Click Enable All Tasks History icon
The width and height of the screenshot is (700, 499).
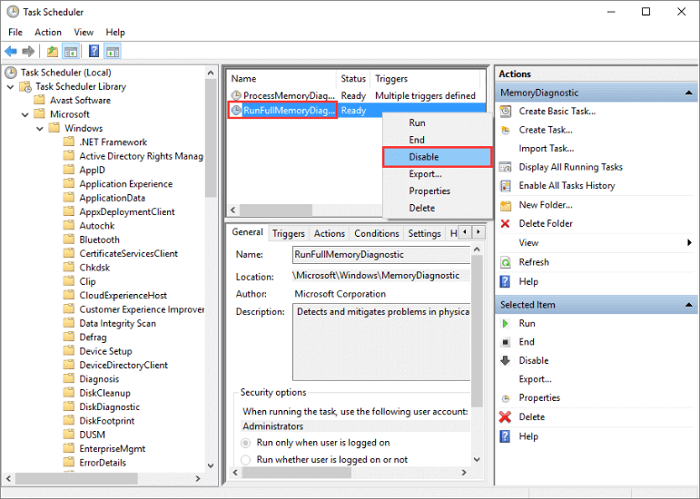[505, 186]
